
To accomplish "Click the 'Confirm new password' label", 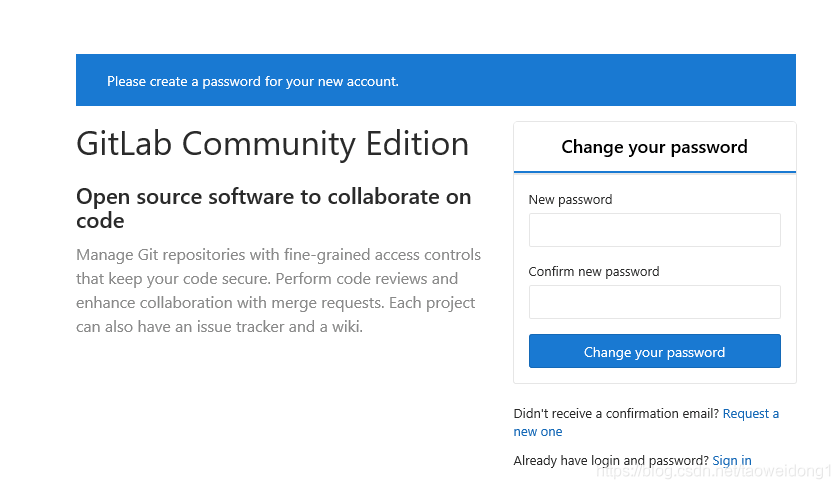I will coord(594,272).
